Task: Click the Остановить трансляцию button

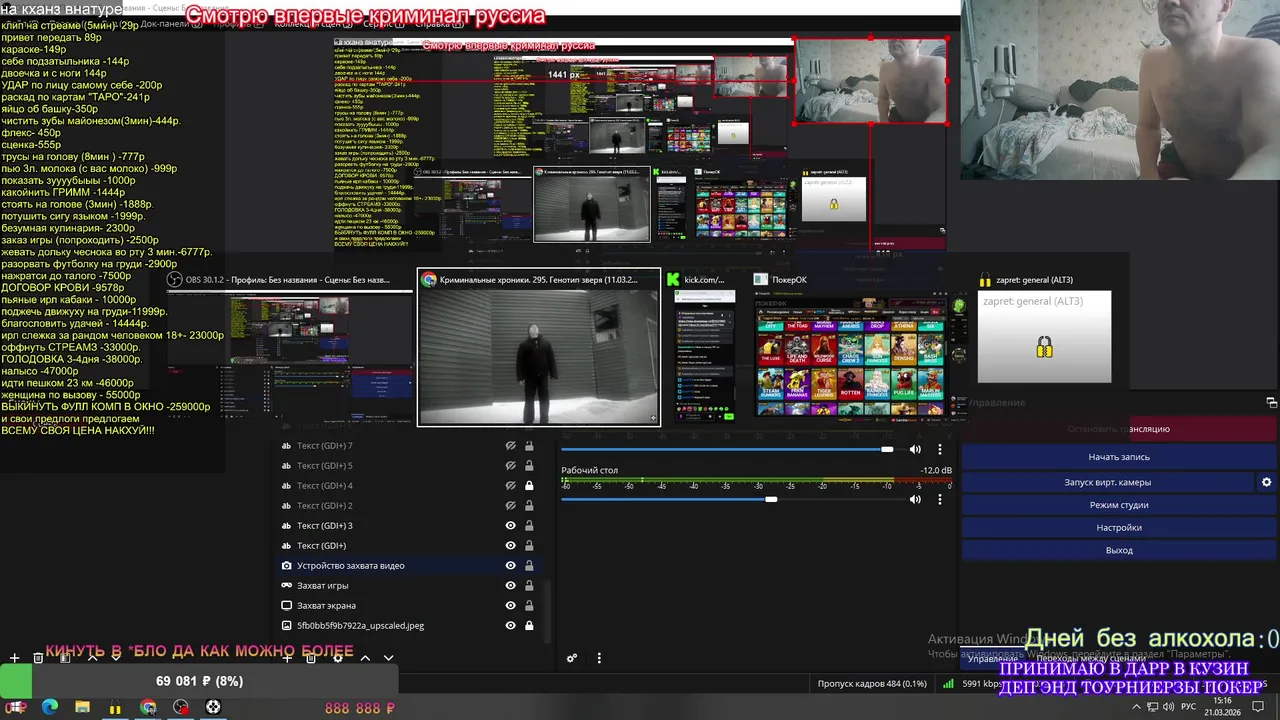Action: pos(1118,429)
